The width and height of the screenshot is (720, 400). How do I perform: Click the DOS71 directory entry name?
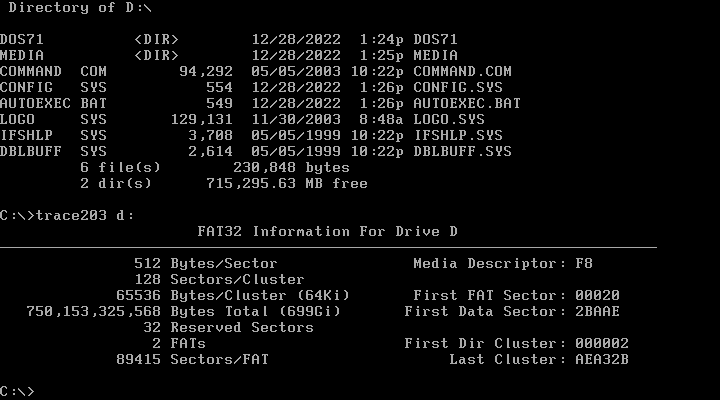point(22,39)
